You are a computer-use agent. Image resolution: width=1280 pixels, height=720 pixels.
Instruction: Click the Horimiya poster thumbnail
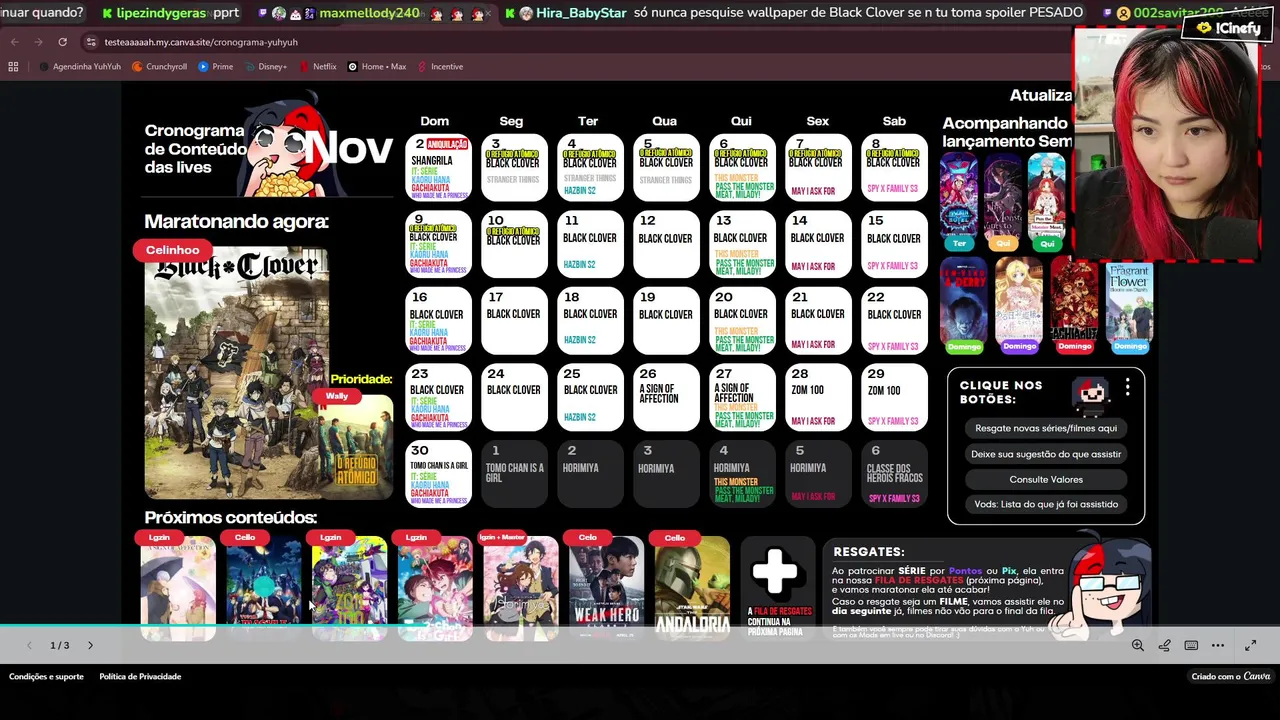coord(521,588)
